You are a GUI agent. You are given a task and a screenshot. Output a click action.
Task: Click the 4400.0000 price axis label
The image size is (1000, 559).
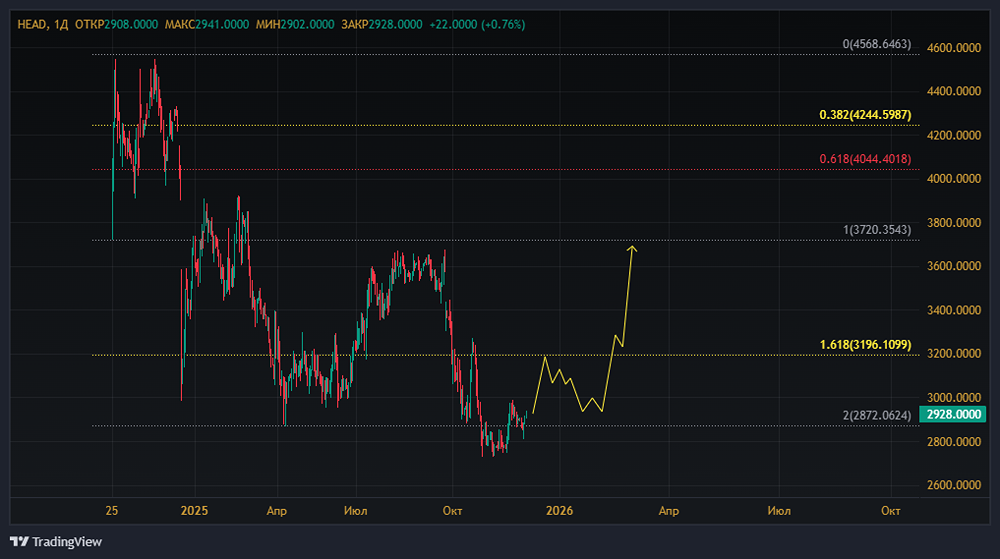[954, 91]
